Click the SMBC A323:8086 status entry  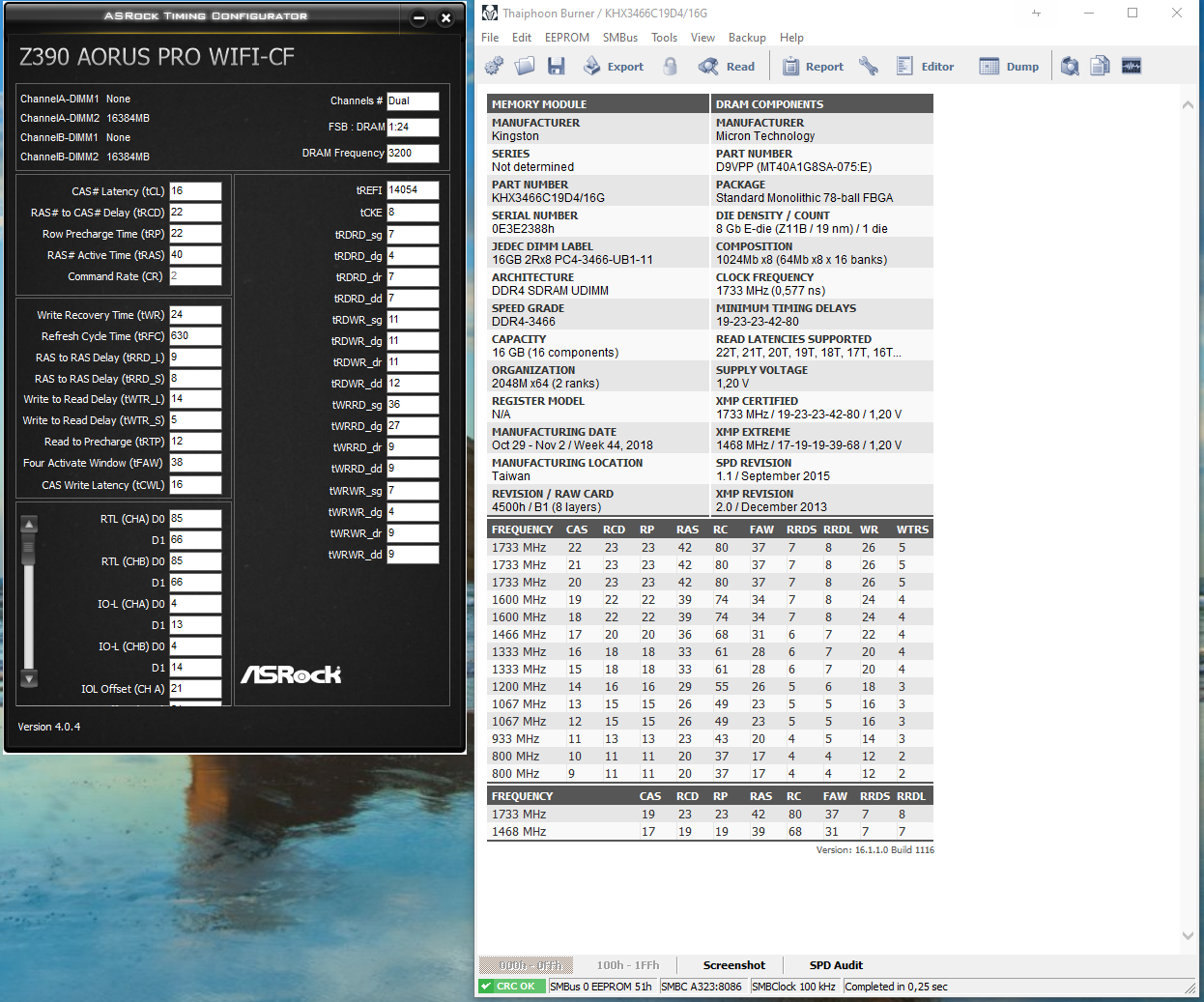point(702,987)
